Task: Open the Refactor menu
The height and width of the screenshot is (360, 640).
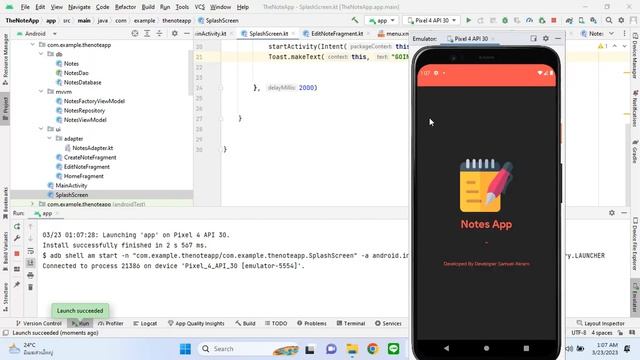Action: pos(125,7)
